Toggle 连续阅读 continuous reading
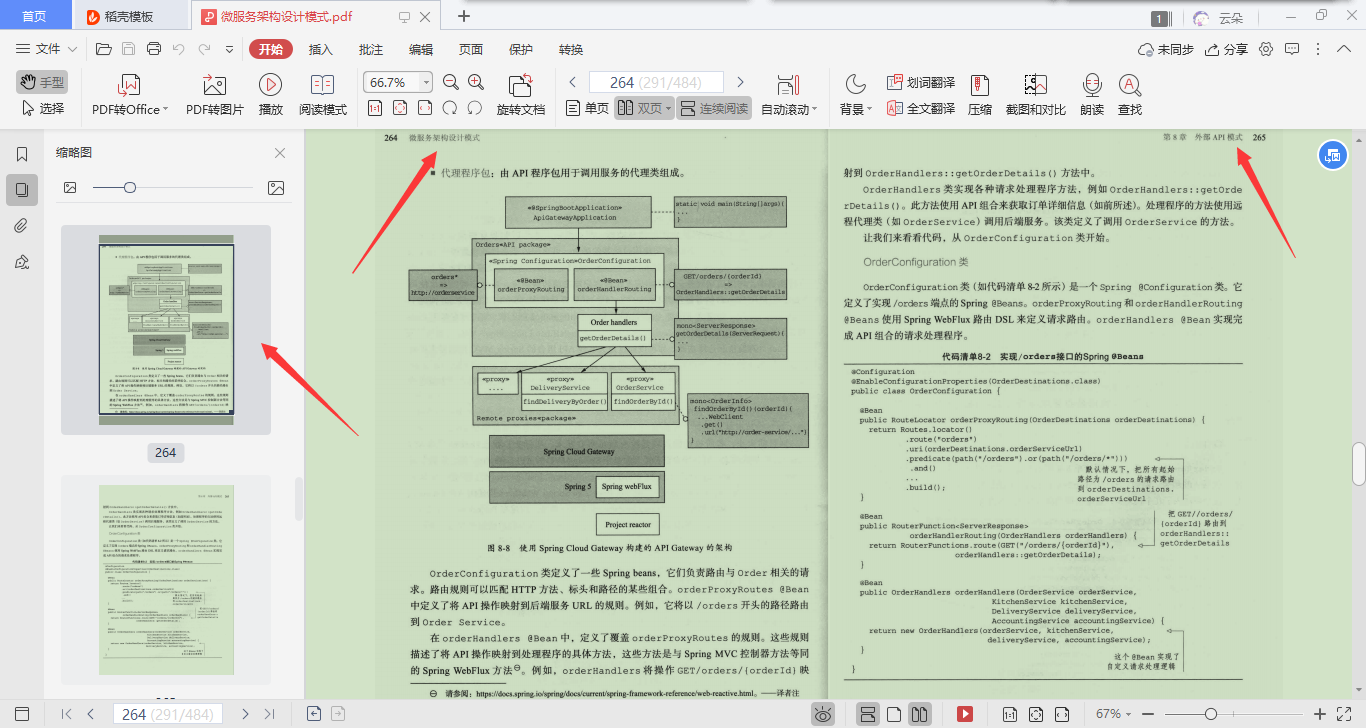 (714, 108)
